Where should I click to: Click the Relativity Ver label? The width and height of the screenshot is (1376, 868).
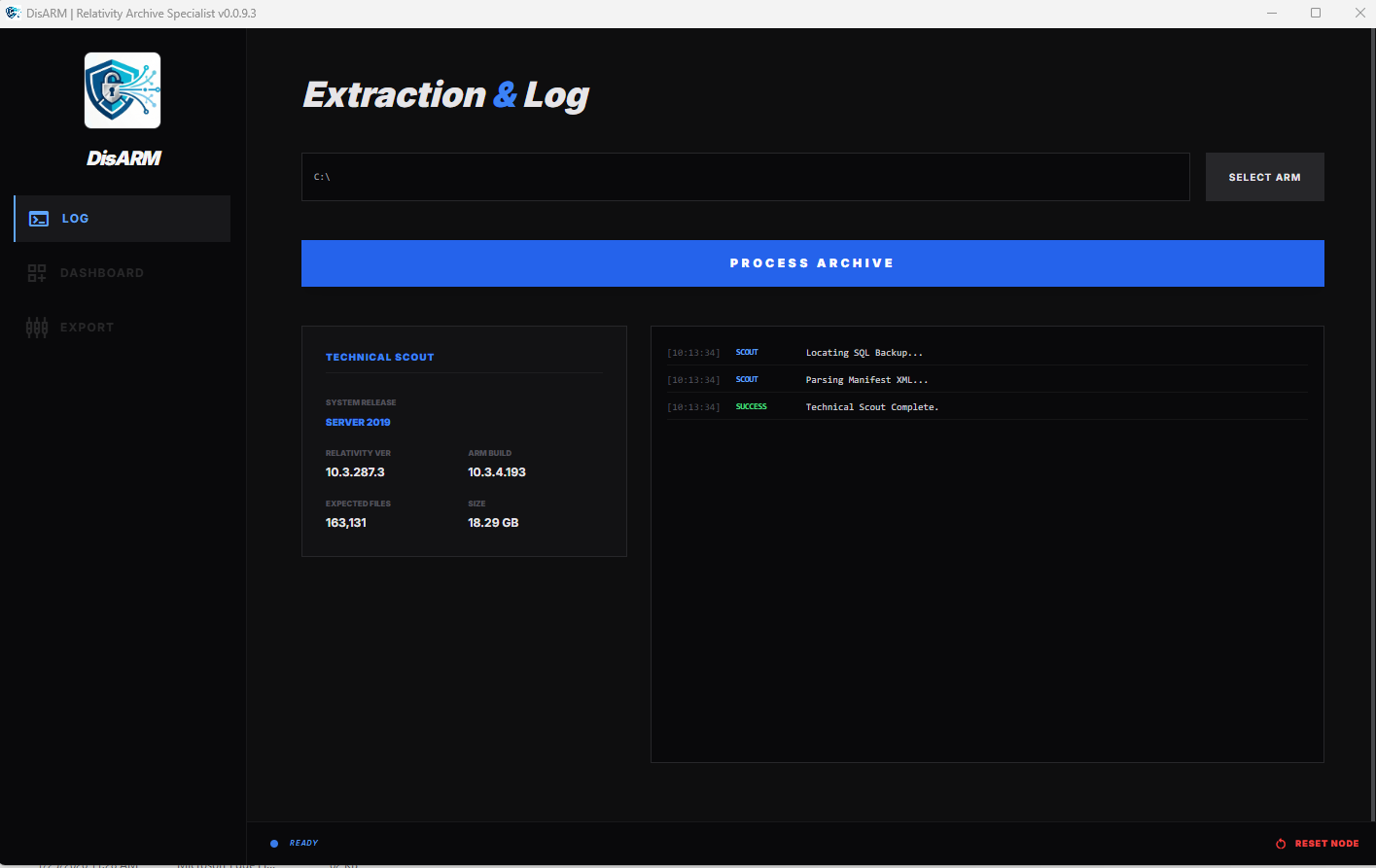358,453
